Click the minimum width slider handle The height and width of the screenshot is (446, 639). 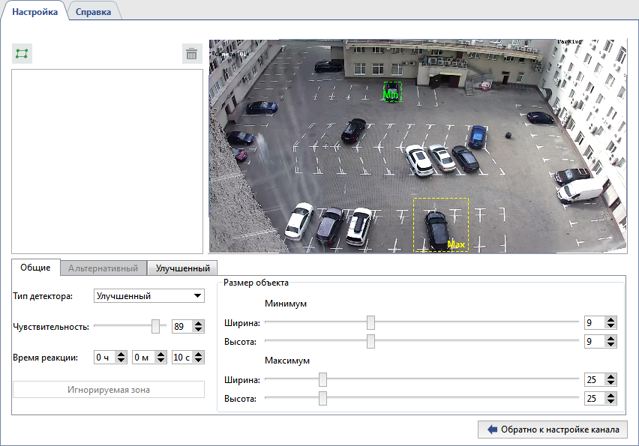371,322
